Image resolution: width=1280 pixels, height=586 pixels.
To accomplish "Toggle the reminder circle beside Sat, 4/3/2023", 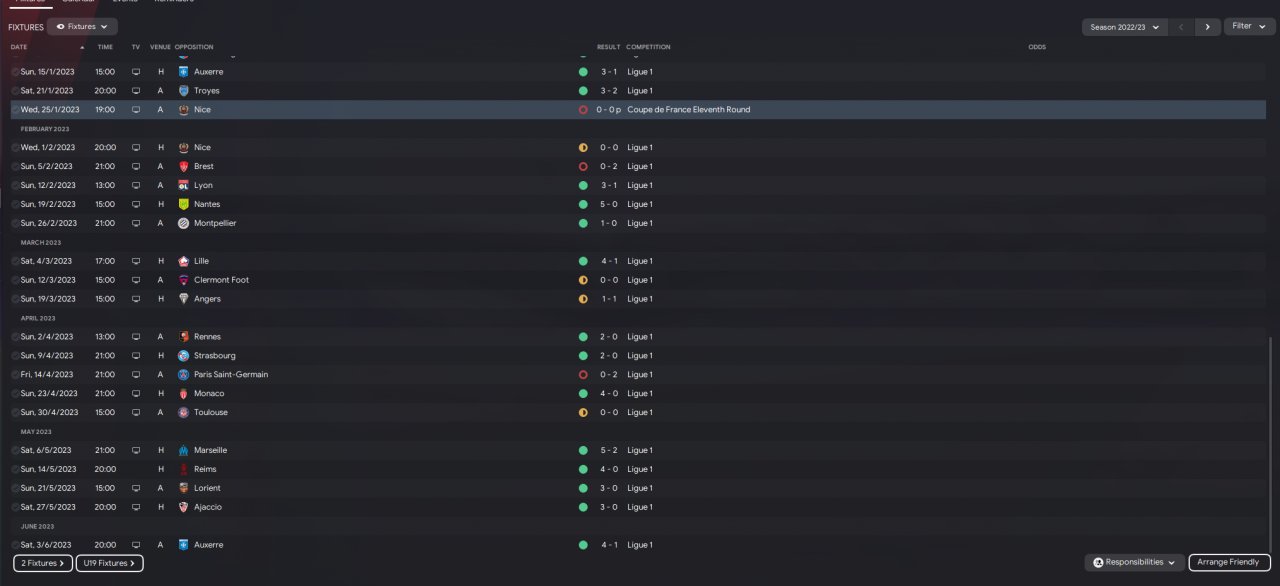I will [x=15, y=261].
